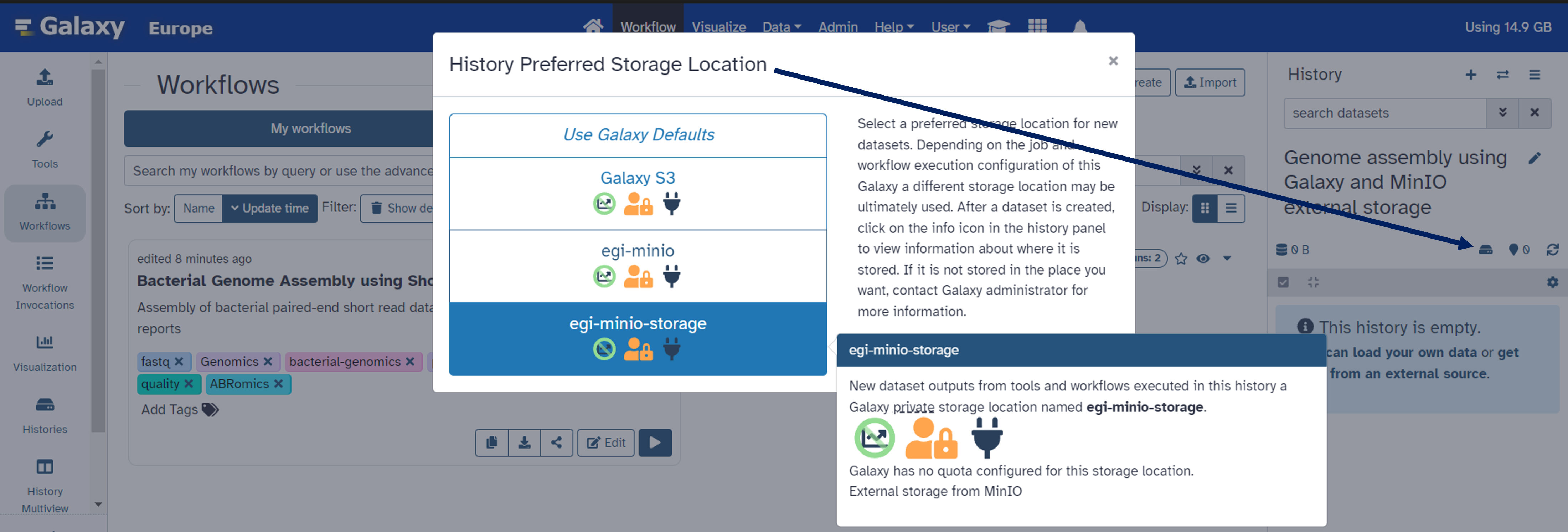Click the notification bell icon
1568x532 pixels.
1080,27
